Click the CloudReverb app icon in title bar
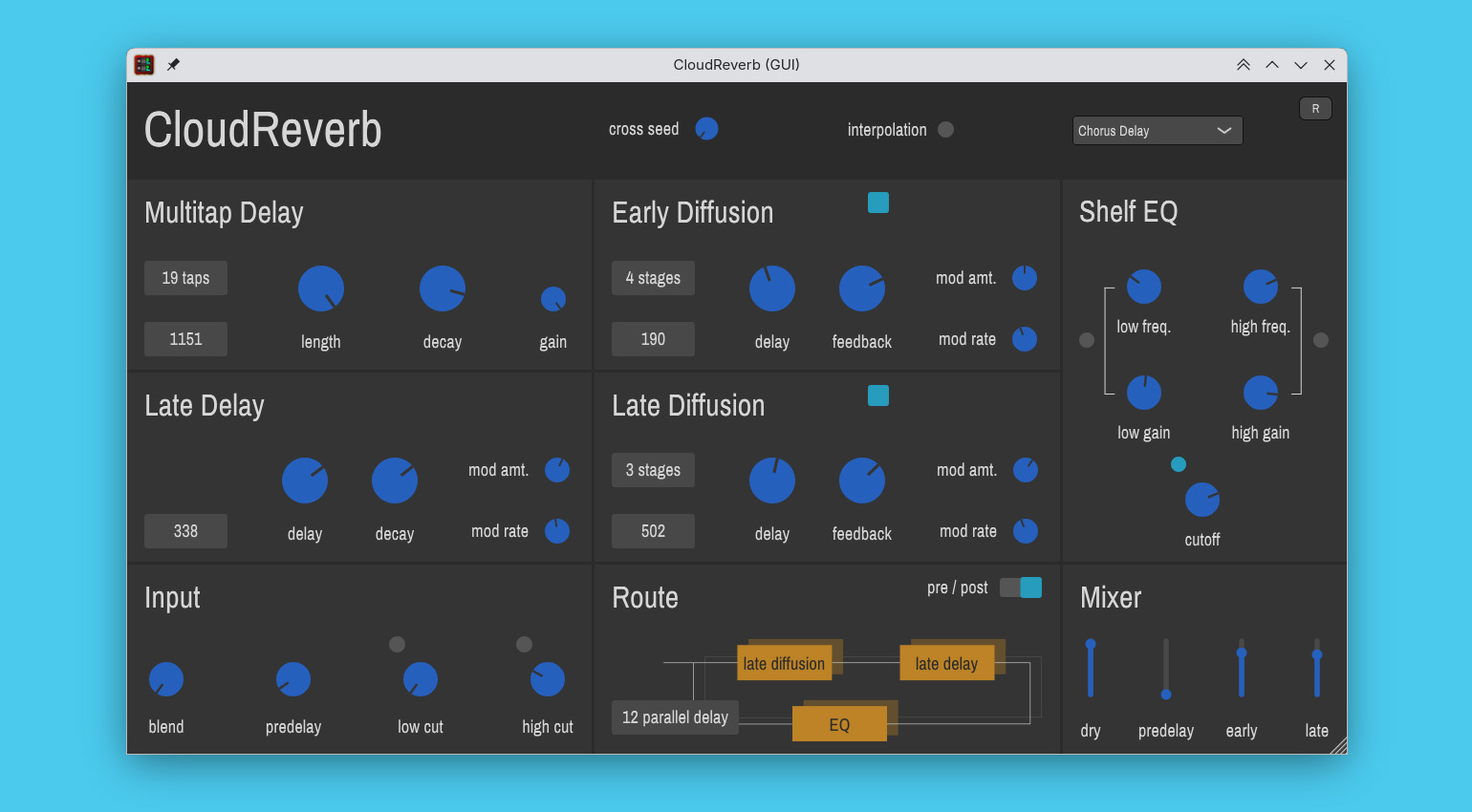Image resolution: width=1472 pixels, height=812 pixels. [144, 65]
